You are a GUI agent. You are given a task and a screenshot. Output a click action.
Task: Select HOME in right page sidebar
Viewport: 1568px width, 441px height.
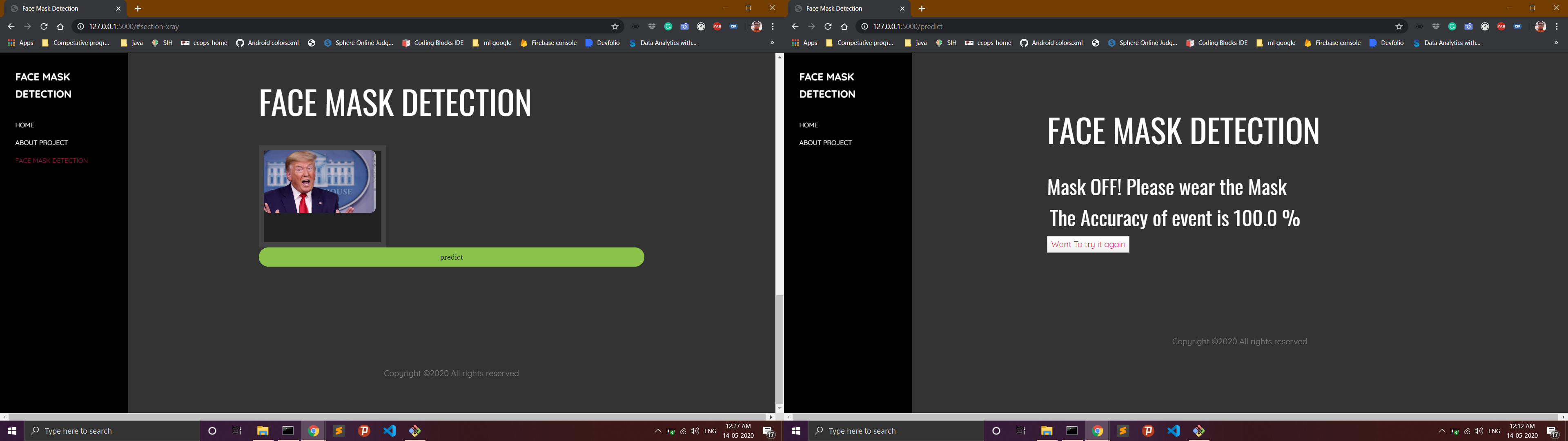(808, 125)
